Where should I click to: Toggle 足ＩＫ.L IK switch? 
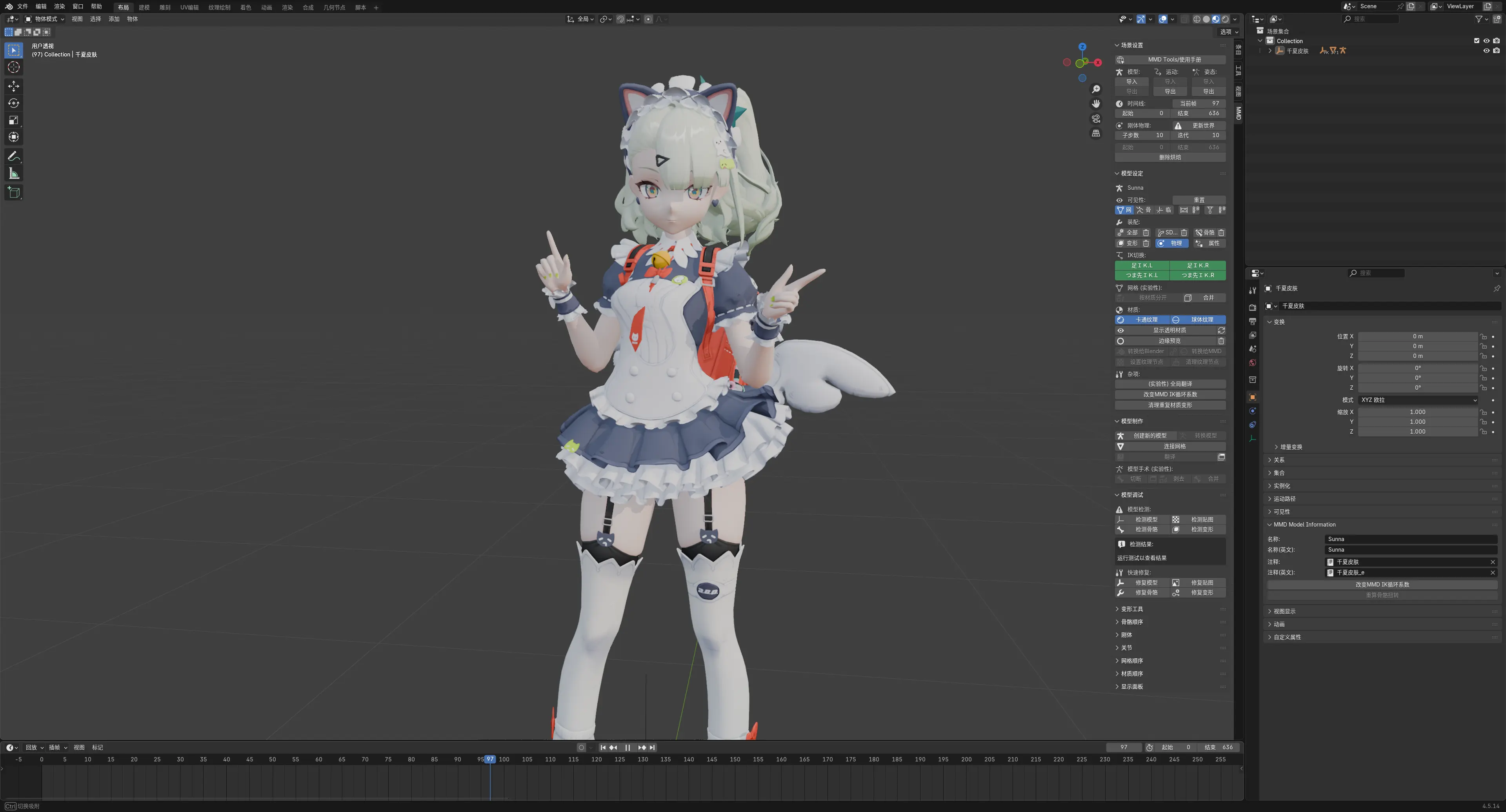[1142, 265]
